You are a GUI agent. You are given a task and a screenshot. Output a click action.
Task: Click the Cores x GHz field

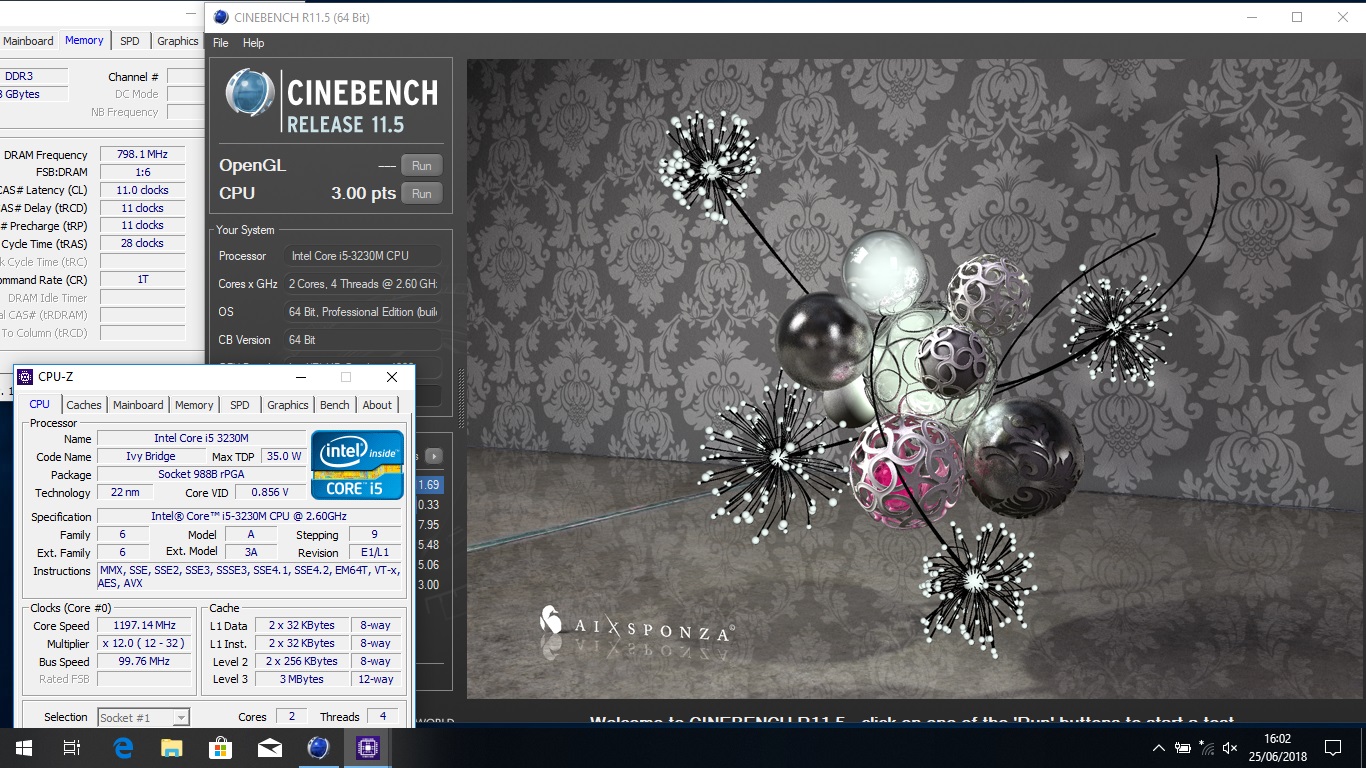[362, 284]
